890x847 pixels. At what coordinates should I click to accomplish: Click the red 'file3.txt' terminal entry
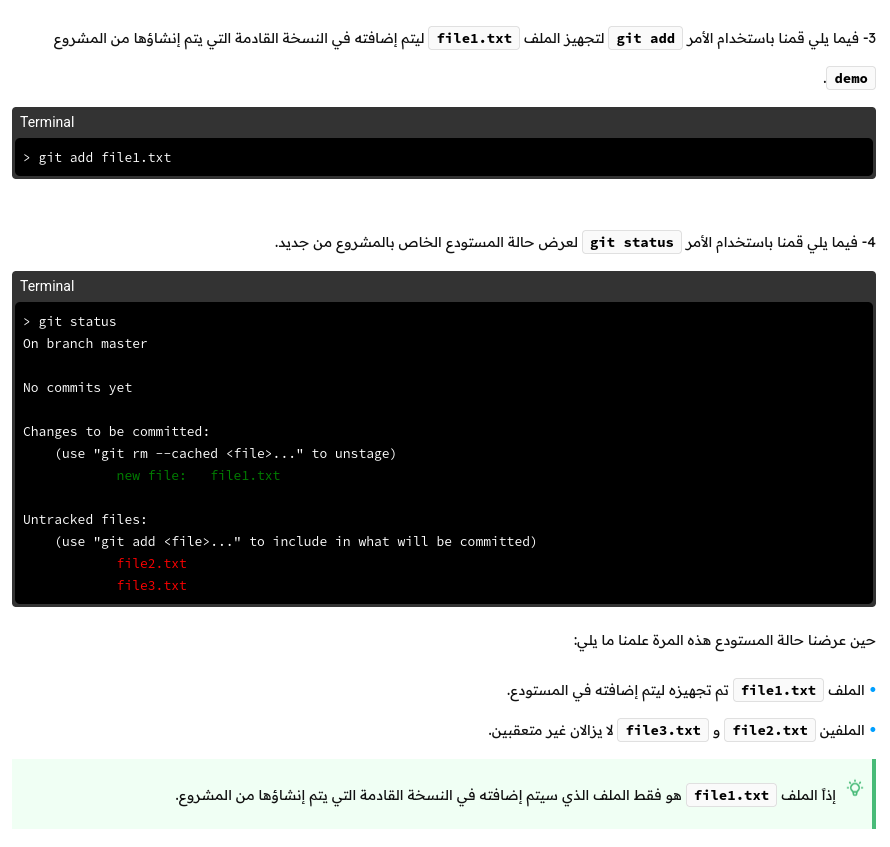pyautogui.click(x=152, y=586)
